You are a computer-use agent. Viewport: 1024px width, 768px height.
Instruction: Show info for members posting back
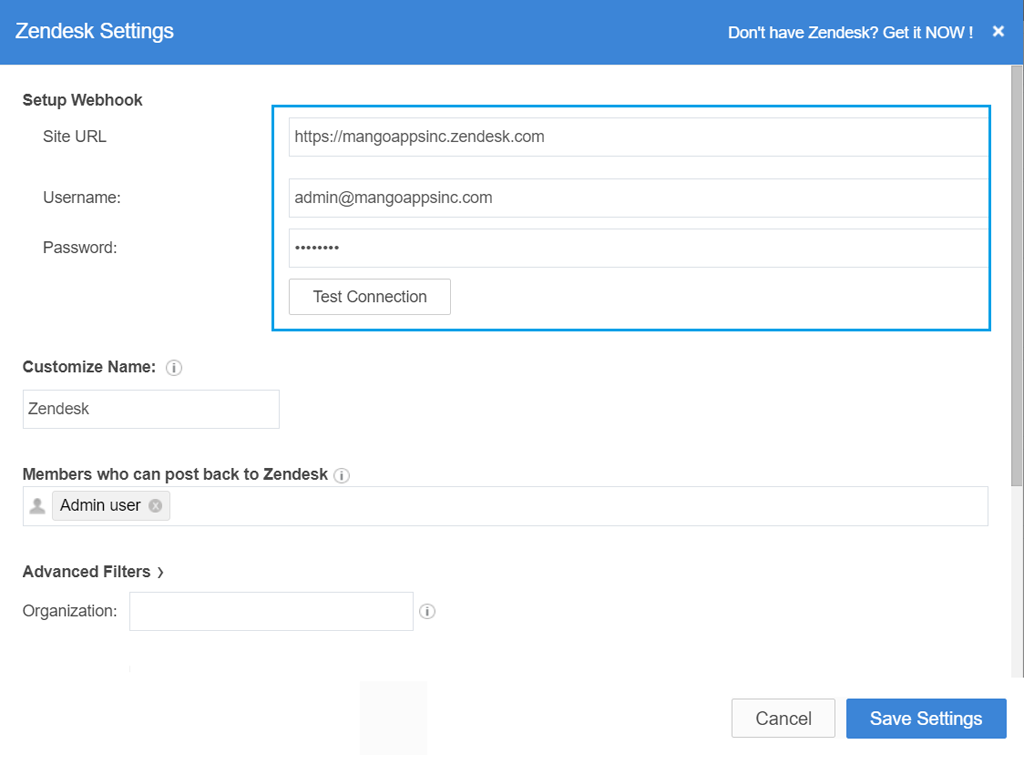pyautogui.click(x=342, y=475)
